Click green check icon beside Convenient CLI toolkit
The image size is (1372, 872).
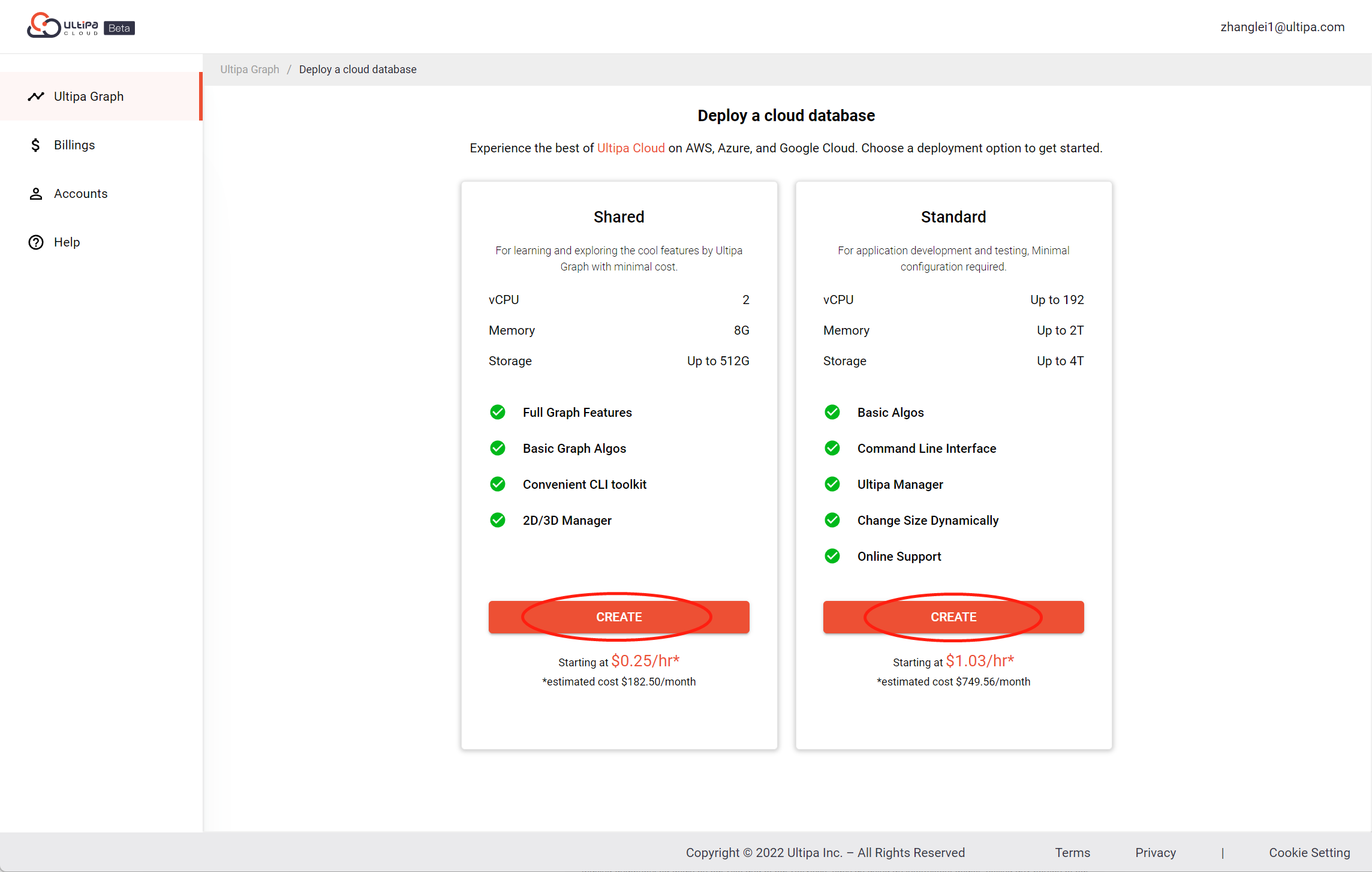click(x=498, y=484)
